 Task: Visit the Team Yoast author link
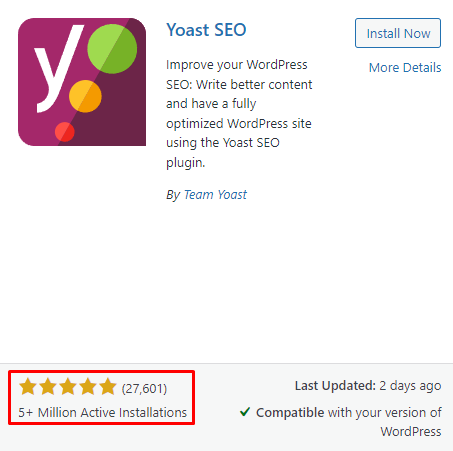(x=215, y=194)
